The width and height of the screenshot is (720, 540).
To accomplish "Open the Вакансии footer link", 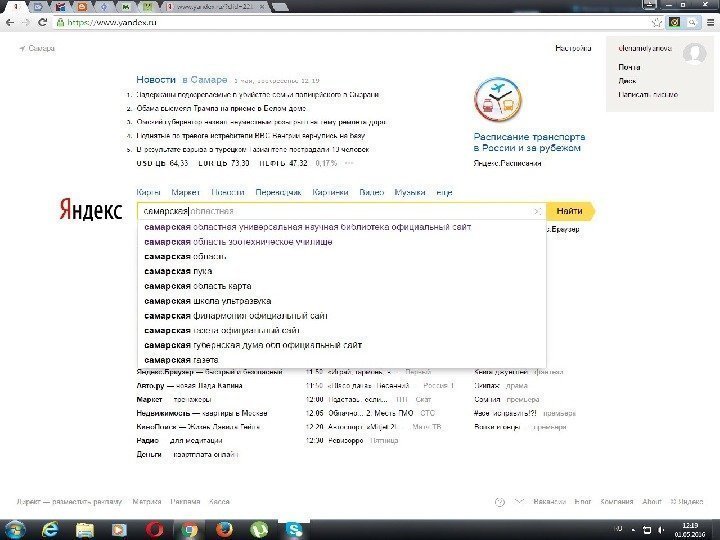I will coord(549,501).
